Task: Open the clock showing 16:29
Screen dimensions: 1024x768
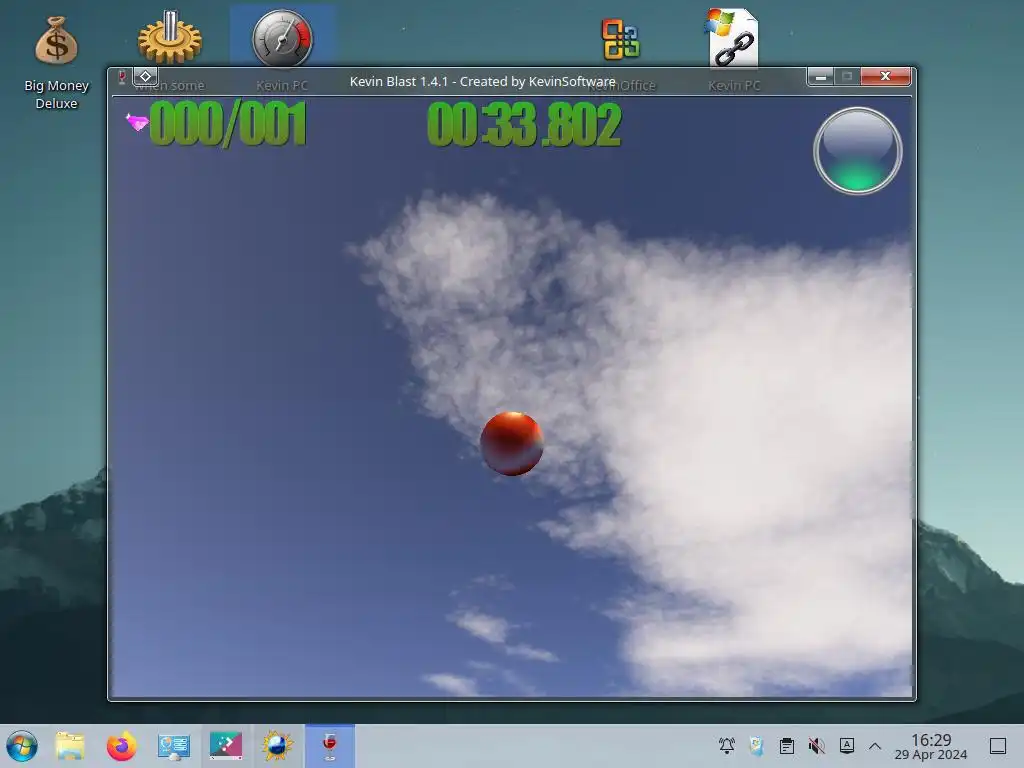Action: click(931, 746)
